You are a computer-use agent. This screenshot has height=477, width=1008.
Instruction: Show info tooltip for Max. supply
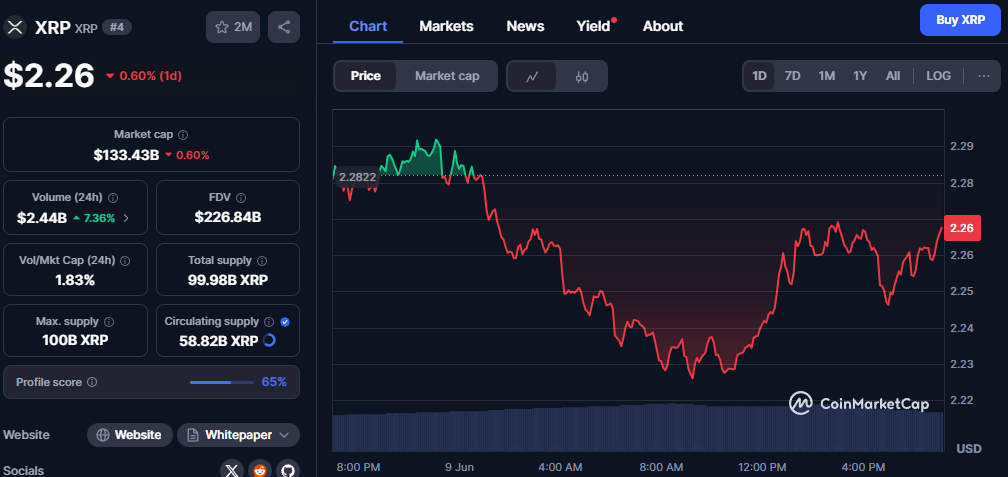(x=109, y=321)
